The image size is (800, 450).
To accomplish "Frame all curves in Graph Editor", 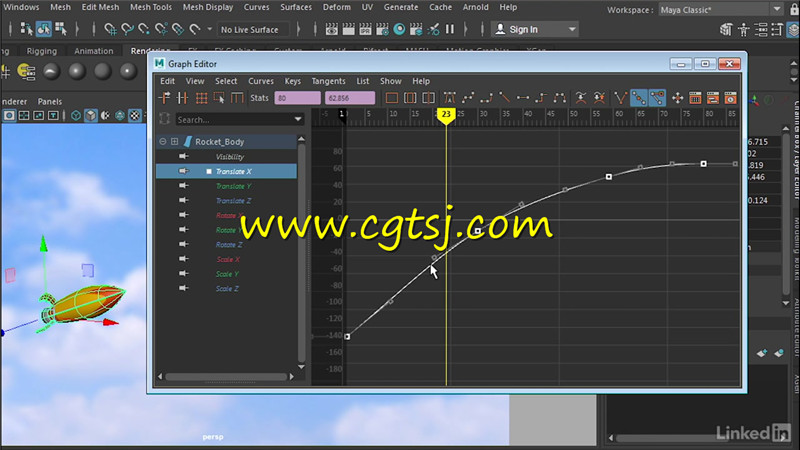I will tap(391, 98).
